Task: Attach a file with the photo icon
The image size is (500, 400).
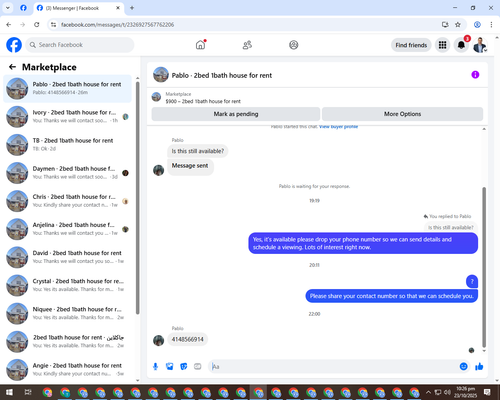Action: coord(170,367)
